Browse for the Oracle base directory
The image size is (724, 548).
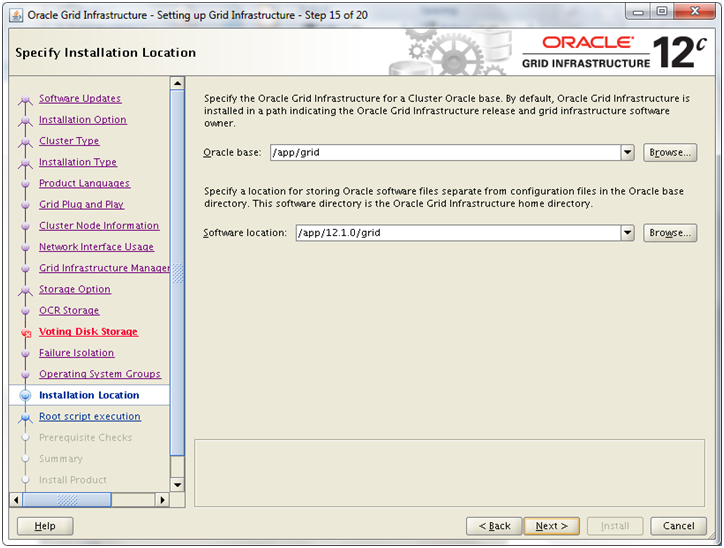coord(670,152)
